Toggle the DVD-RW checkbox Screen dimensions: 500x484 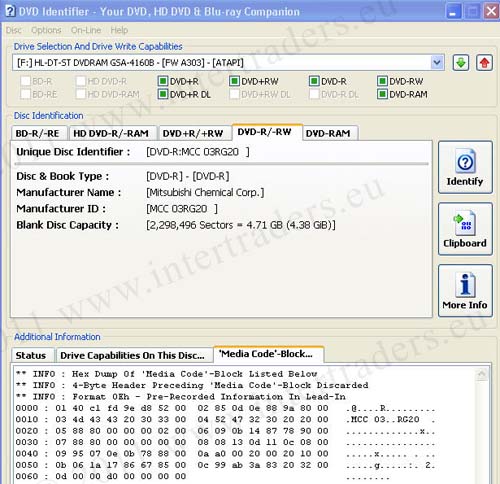382,81
